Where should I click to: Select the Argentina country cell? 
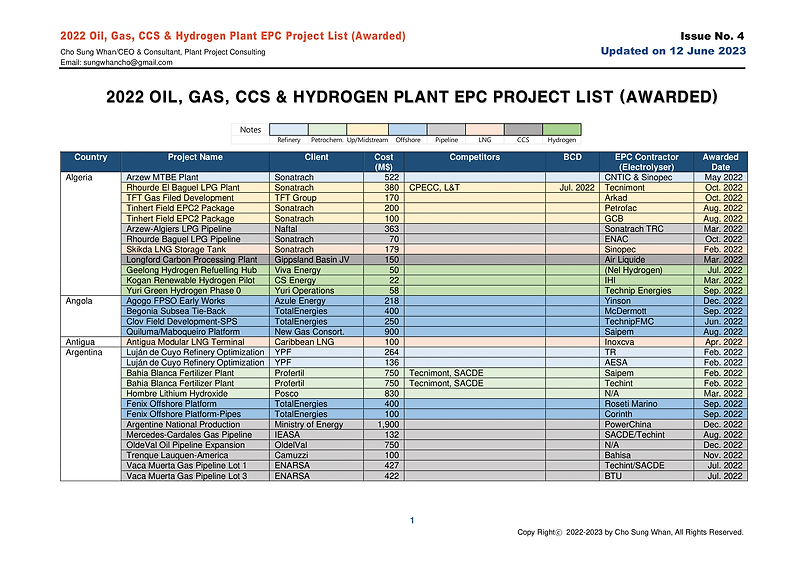point(91,414)
